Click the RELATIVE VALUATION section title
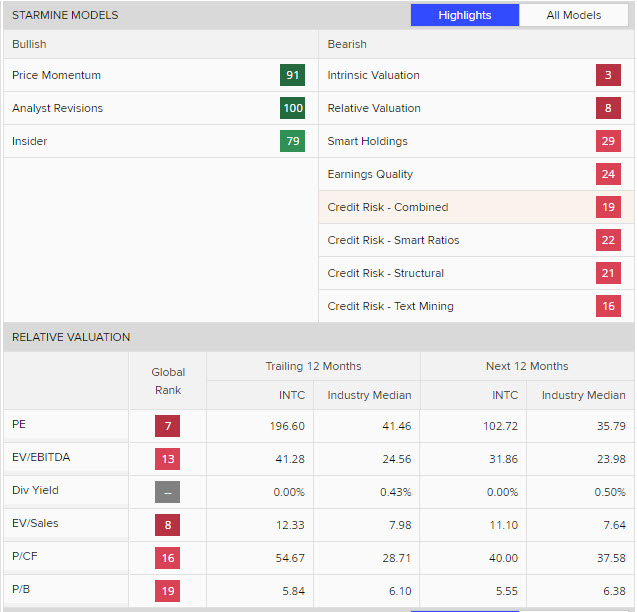The image size is (637, 612). (71, 337)
